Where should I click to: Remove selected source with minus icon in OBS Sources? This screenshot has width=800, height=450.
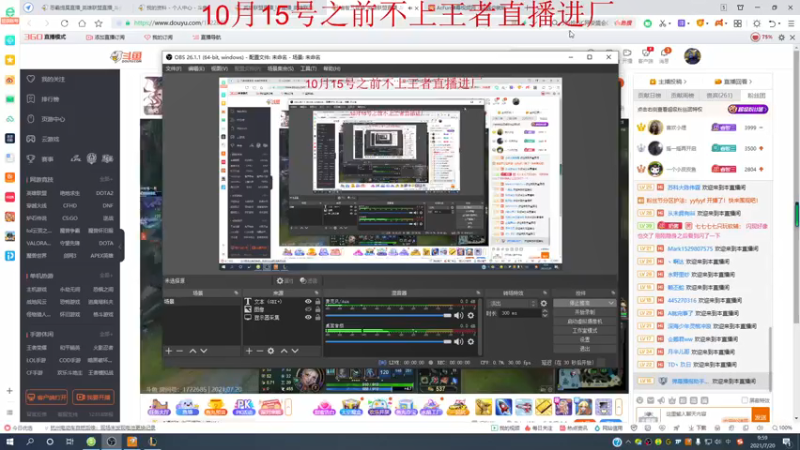pyautogui.click(x=260, y=351)
